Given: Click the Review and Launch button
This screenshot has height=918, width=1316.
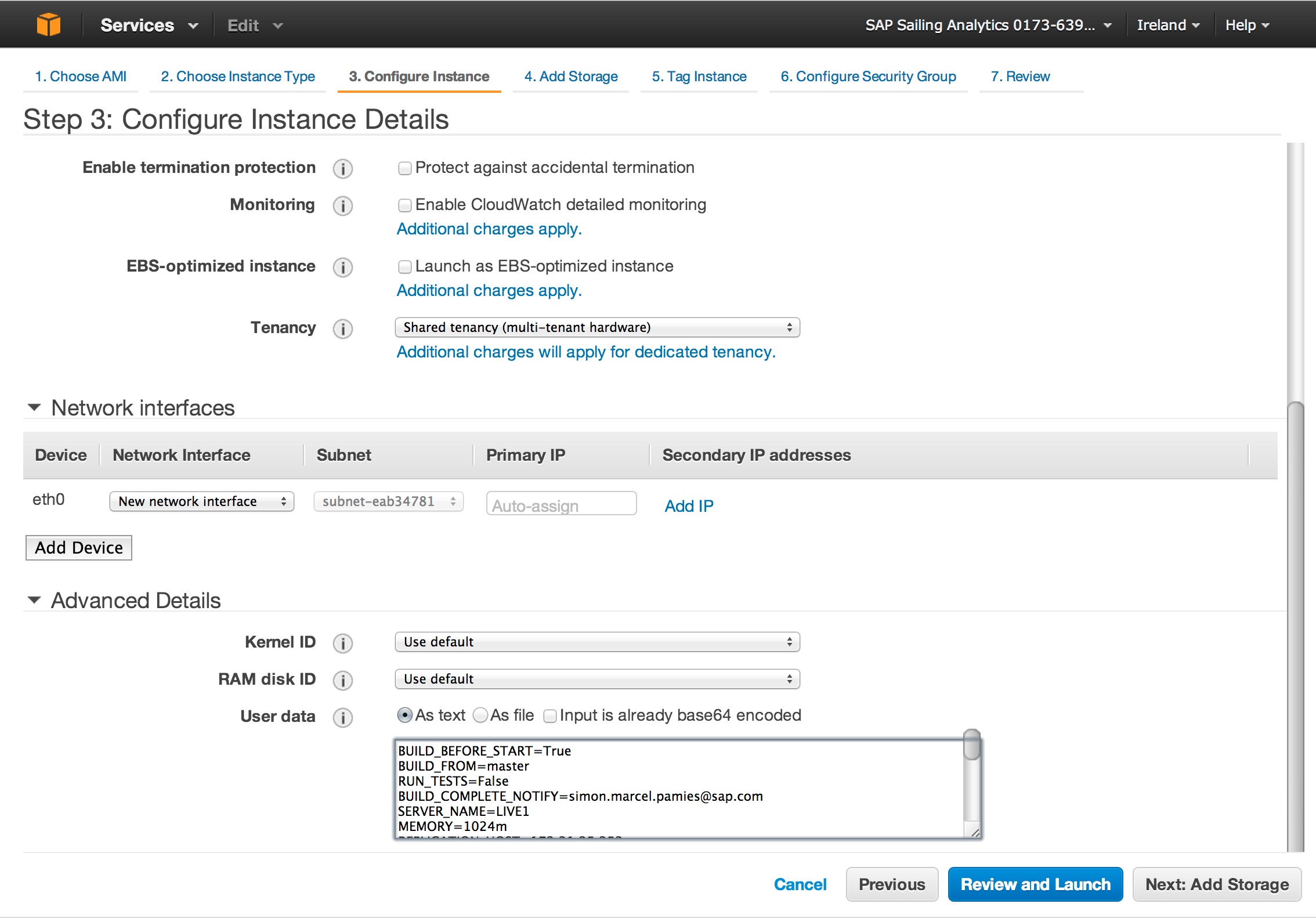Looking at the screenshot, I should point(1035,884).
